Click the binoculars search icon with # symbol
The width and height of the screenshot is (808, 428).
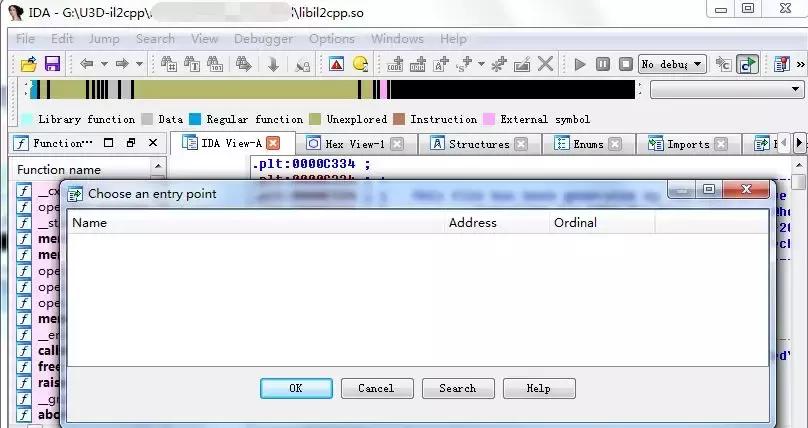click(x=169, y=64)
